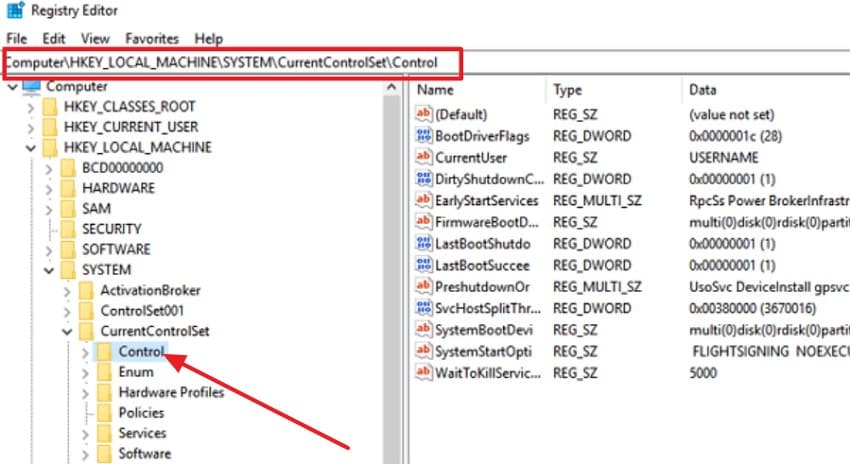Expand the HKEY_CLASSES_ROOT arrow

point(30,107)
